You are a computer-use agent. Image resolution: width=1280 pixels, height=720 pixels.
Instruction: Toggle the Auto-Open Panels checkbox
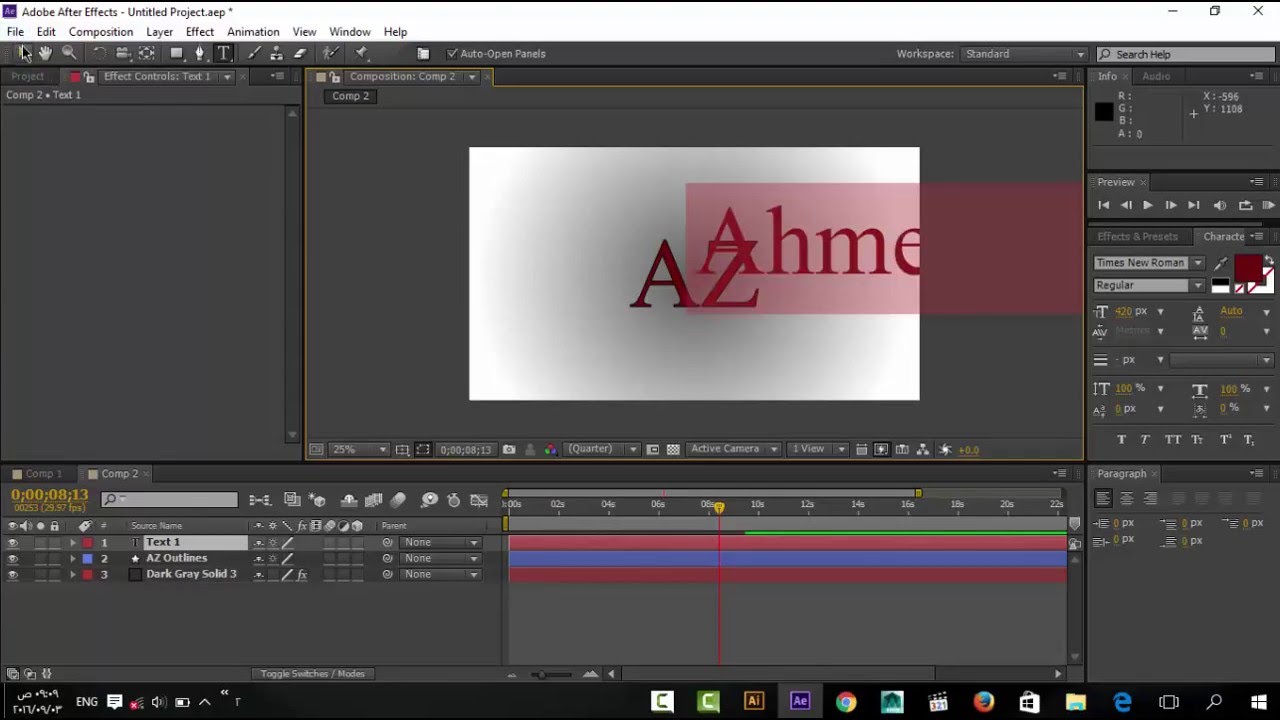pos(452,54)
